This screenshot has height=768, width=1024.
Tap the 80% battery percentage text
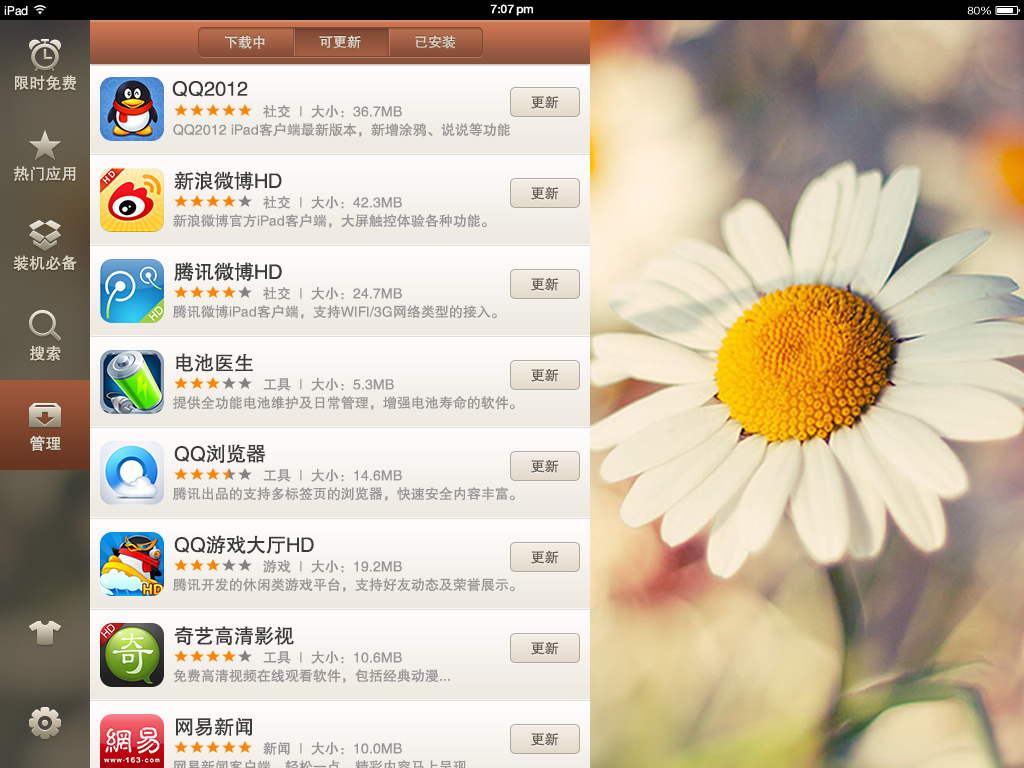tap(979, 10)
